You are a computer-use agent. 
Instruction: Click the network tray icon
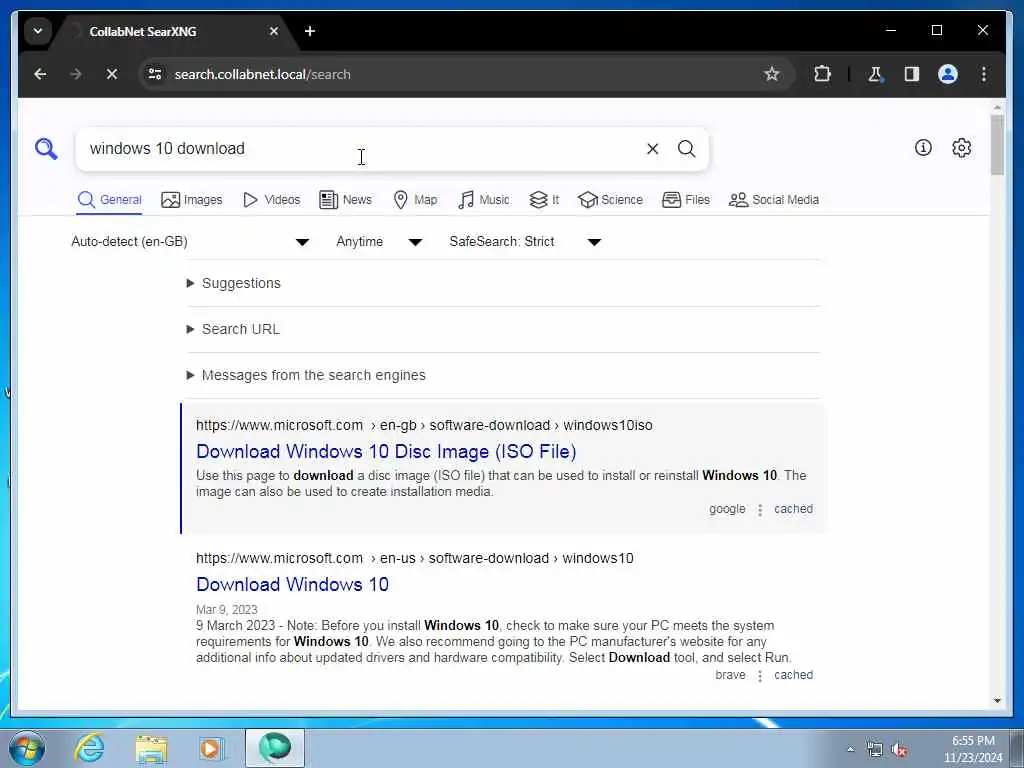874,750
